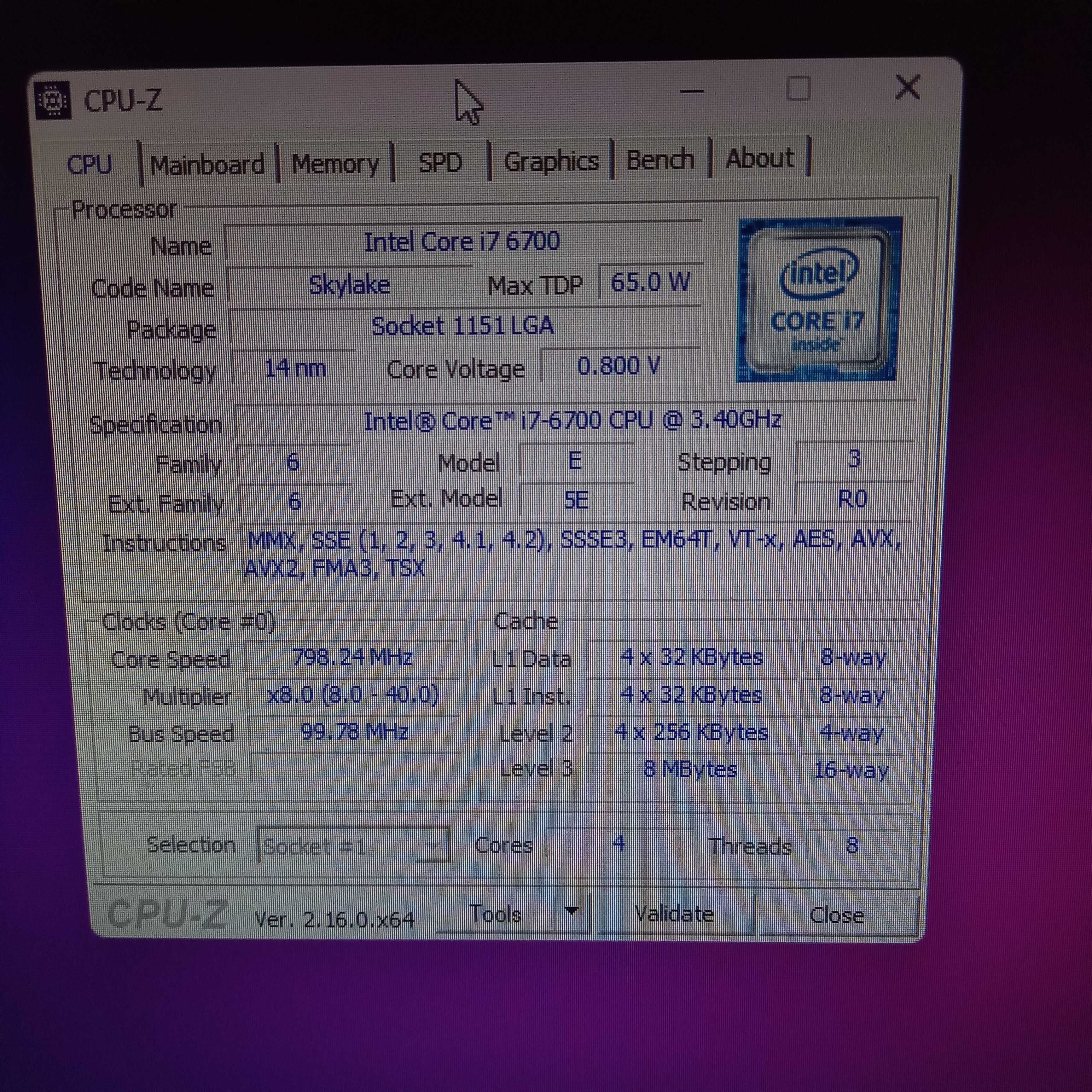Click the Level 2 4-way value
This screenshot has height=1092, width=1092.
pyautogui.click(x=851, y=733)
